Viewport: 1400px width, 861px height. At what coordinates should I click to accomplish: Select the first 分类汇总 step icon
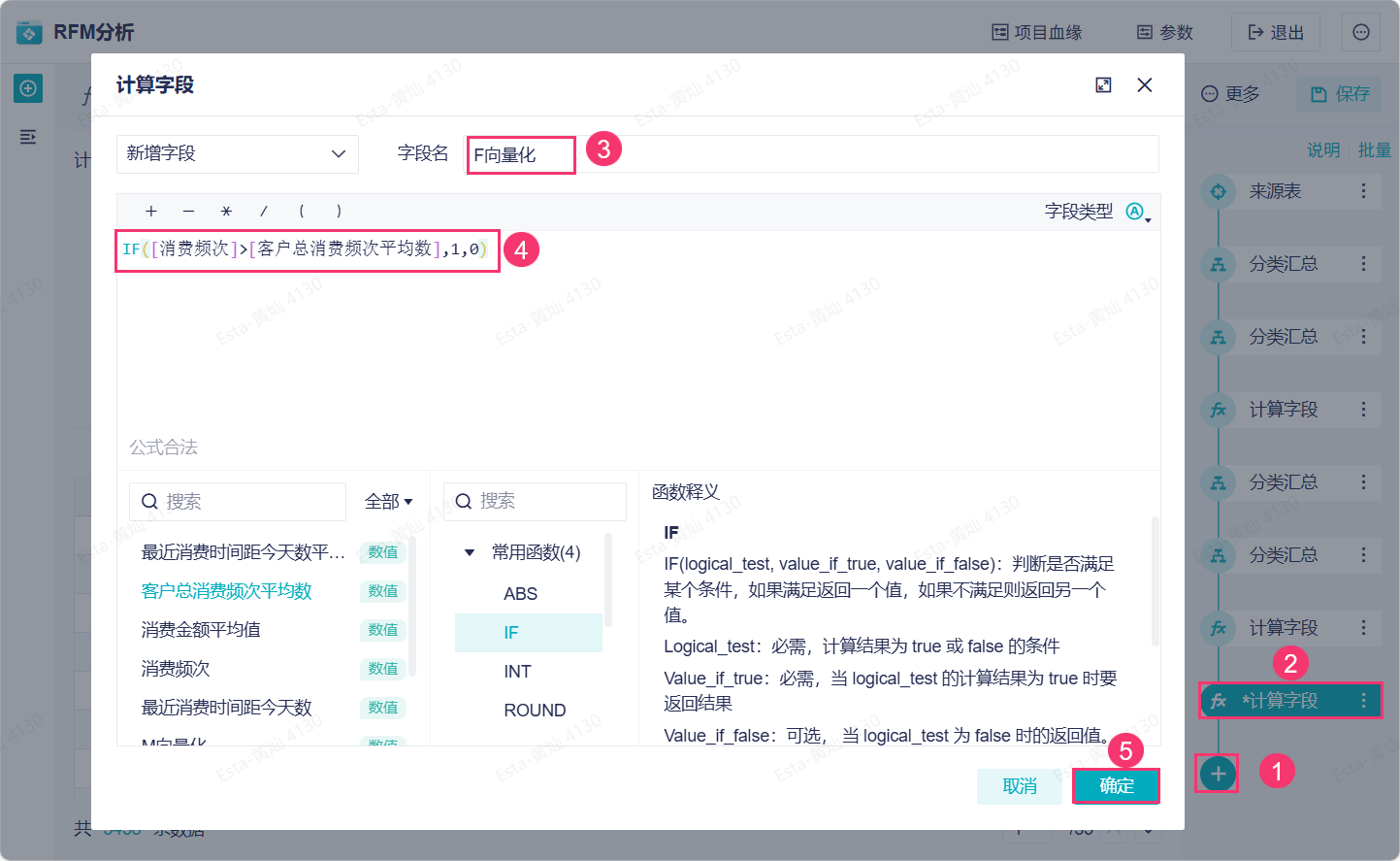pyautogui.click(x=1219, y=264)
